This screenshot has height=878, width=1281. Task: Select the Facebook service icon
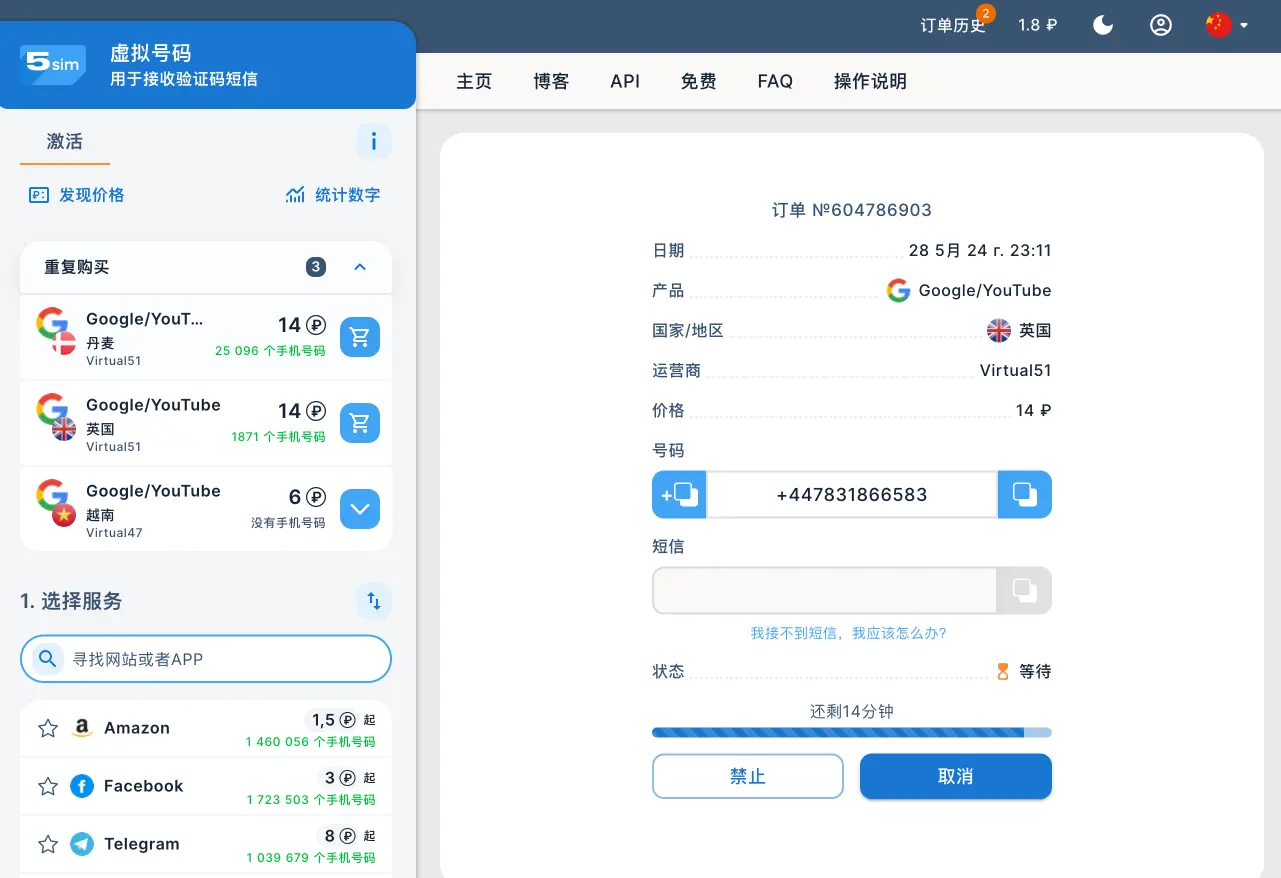click(82, 786)
